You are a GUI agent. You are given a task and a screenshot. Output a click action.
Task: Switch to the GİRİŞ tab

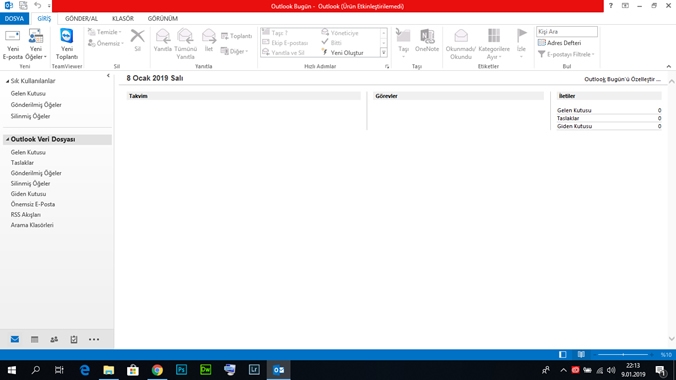click(44, 19)
